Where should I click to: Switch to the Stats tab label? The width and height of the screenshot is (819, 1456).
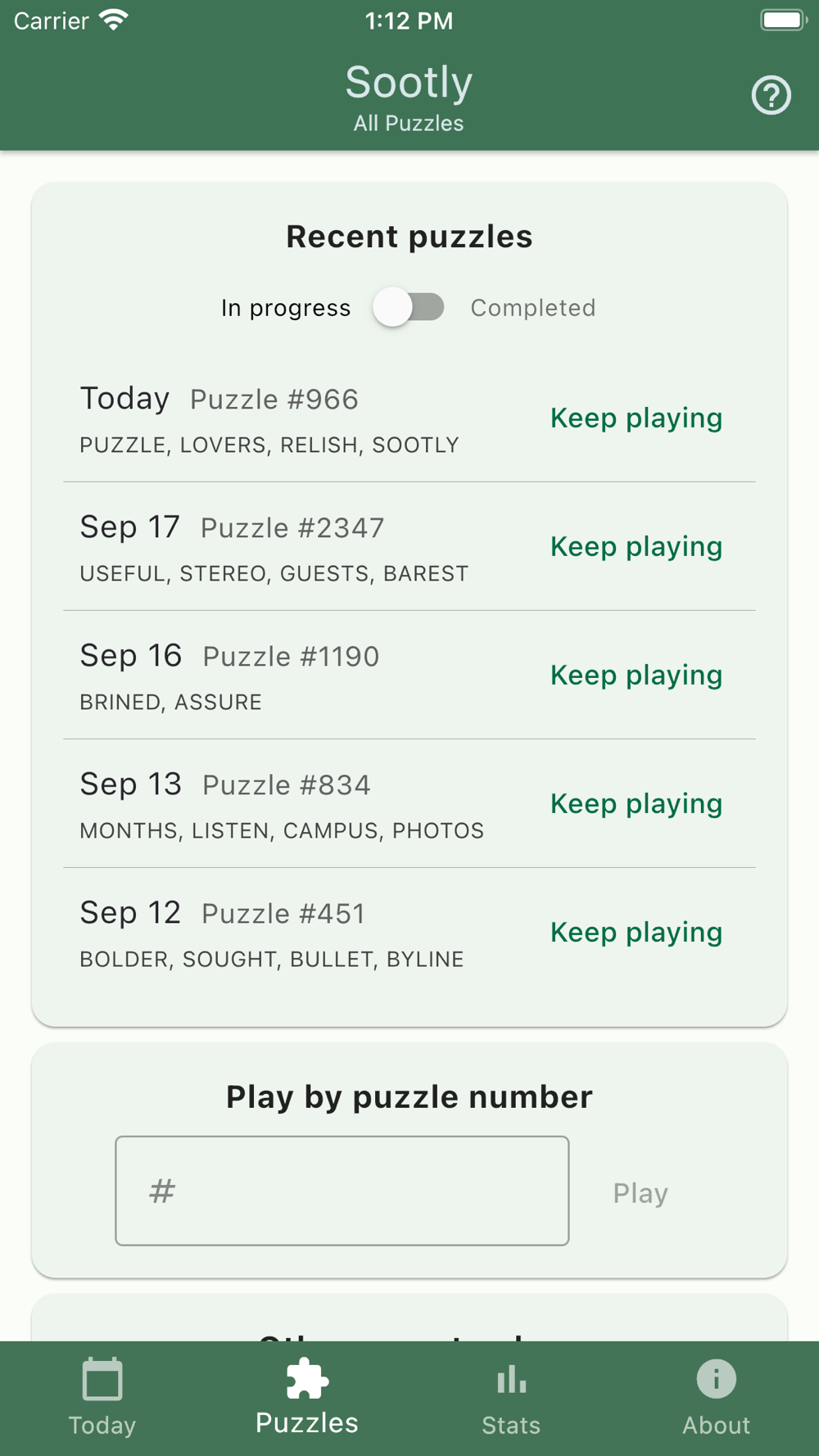point(511,1426)
